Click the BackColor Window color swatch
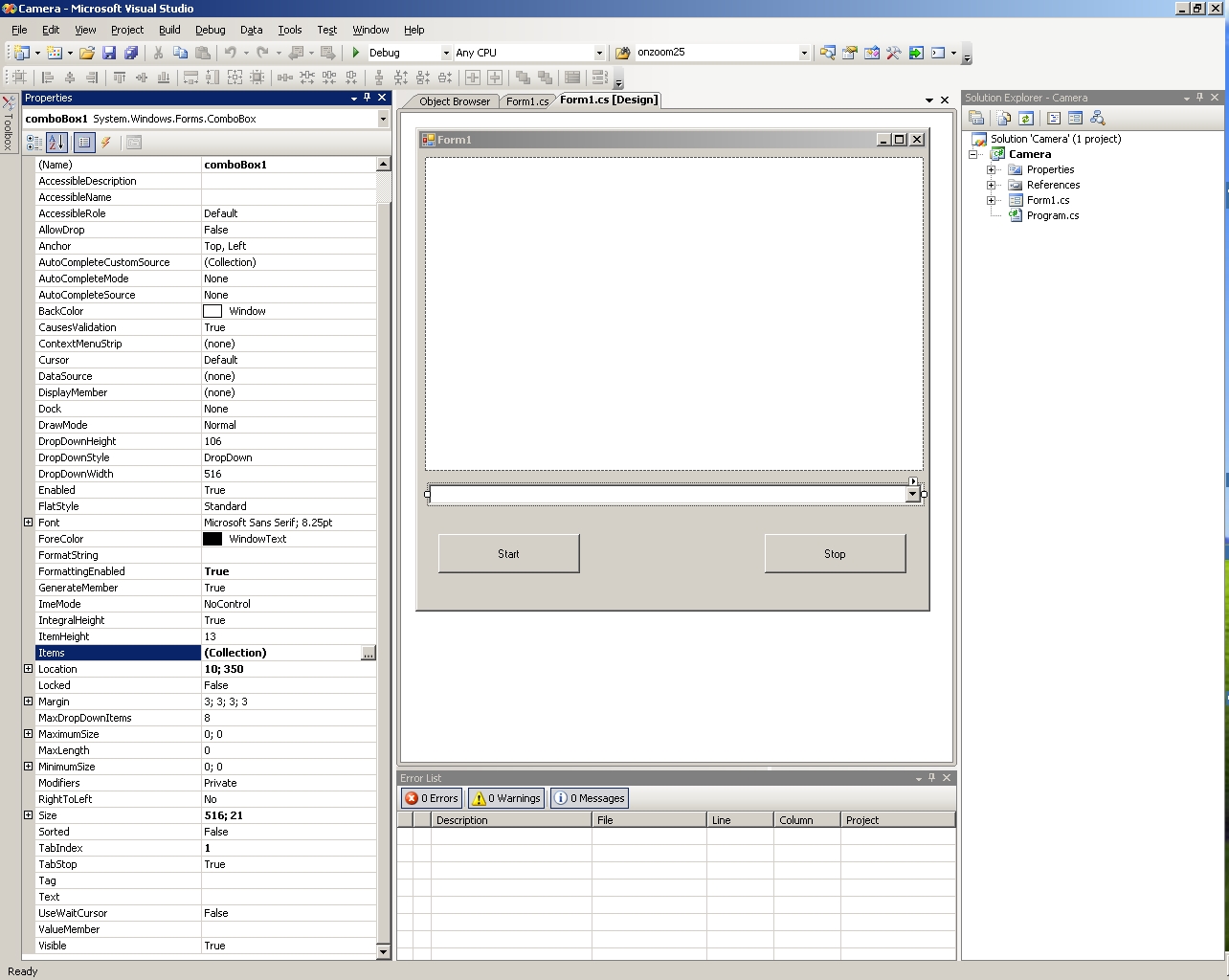Screen dimensions: 1229x980 point(212,311)
